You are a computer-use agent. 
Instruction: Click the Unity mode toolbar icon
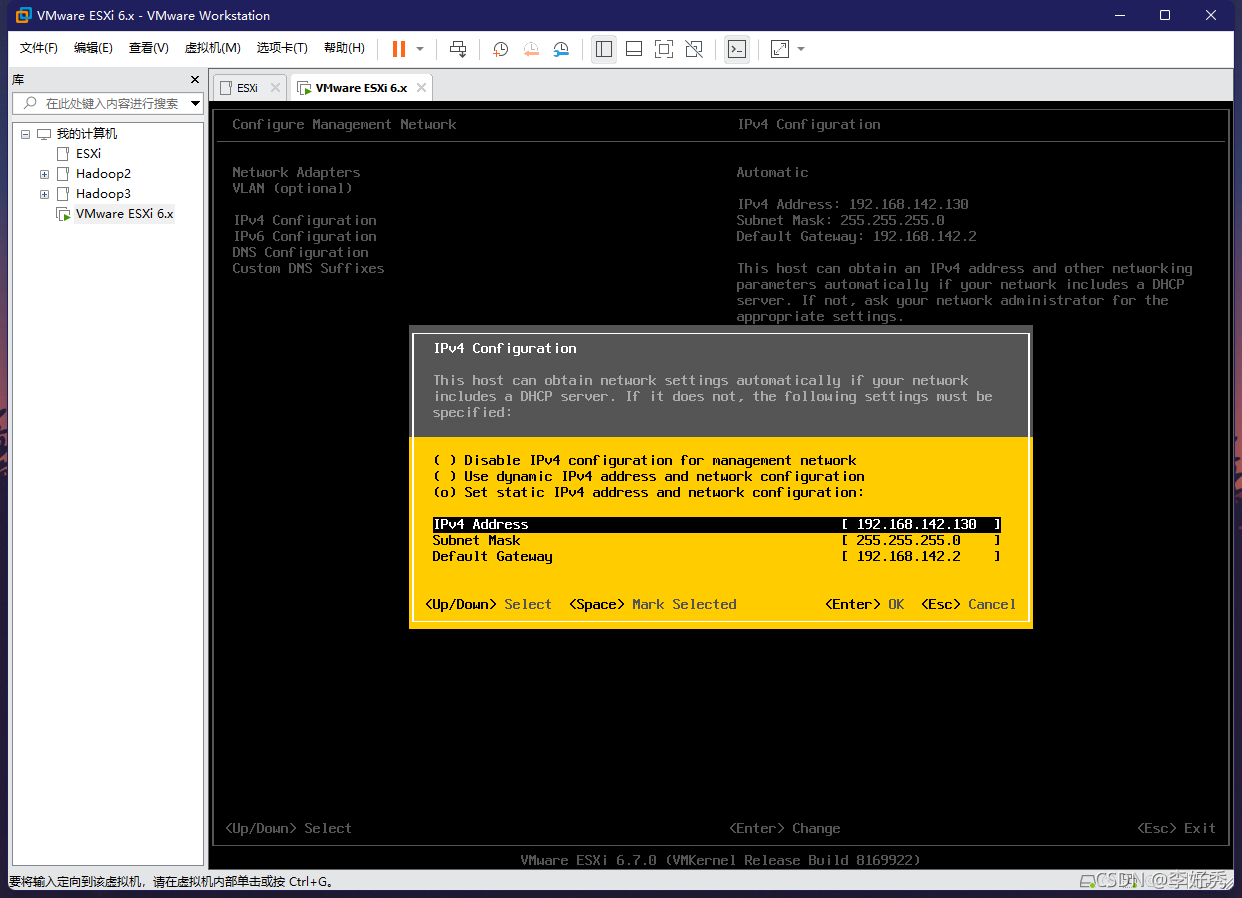coord(695,48)
